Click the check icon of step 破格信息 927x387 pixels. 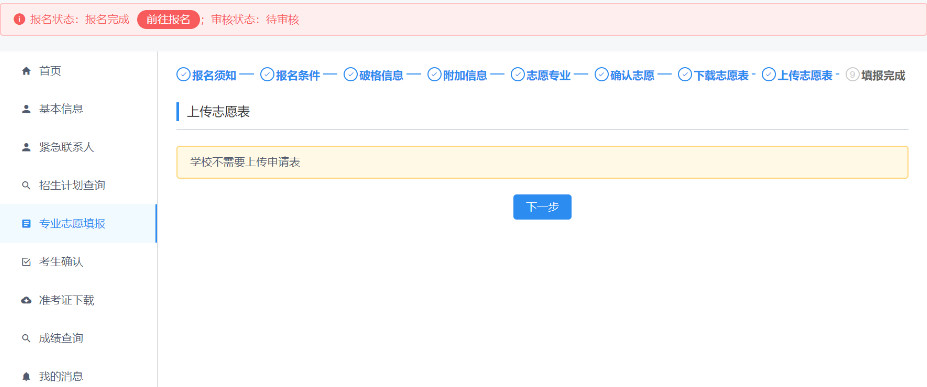(x=351, y=74)
